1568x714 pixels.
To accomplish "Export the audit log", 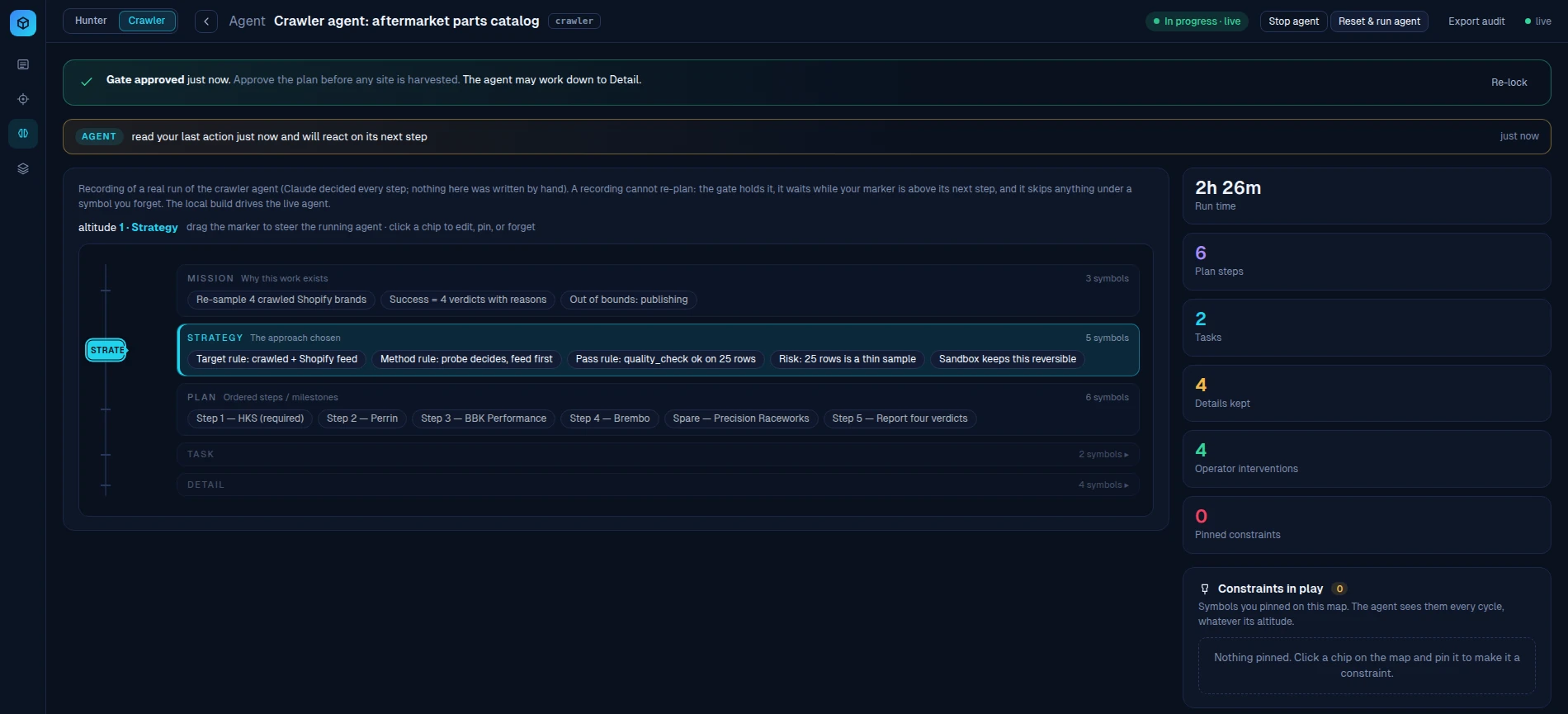I will pyautogui.click(x=1476, y=21).
